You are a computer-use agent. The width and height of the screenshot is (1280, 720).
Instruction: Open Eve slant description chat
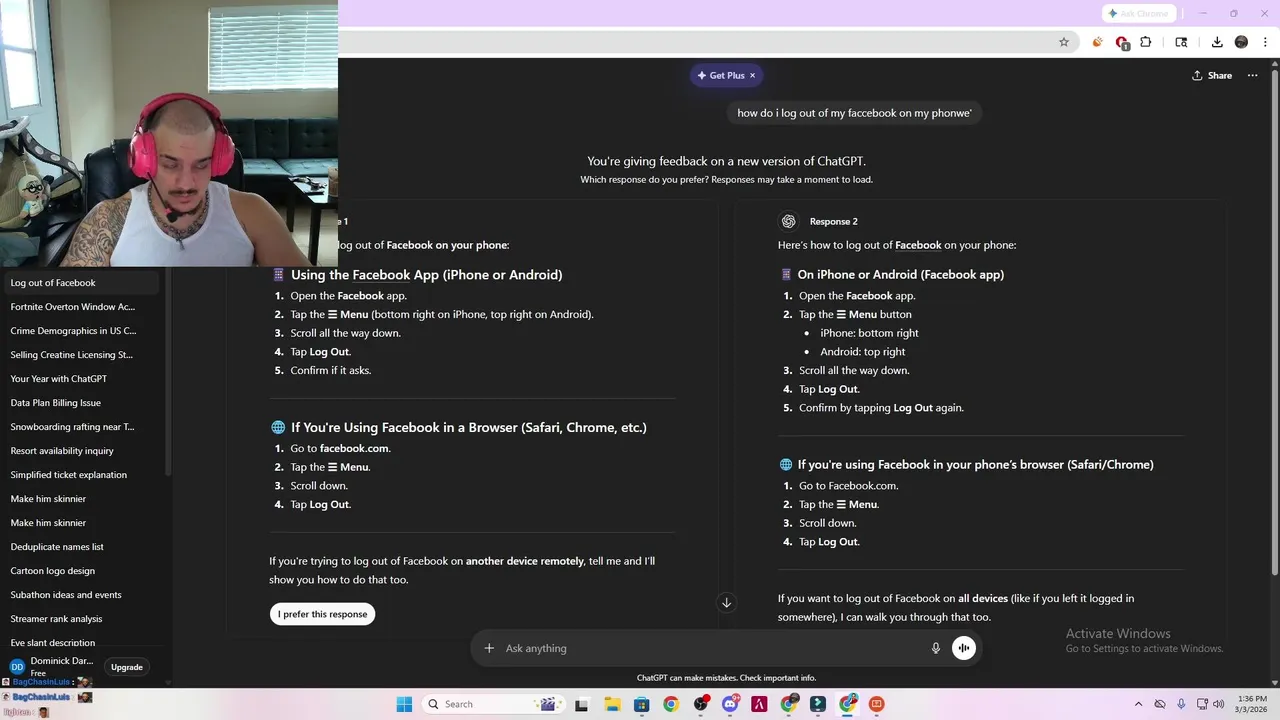(80, 642)
